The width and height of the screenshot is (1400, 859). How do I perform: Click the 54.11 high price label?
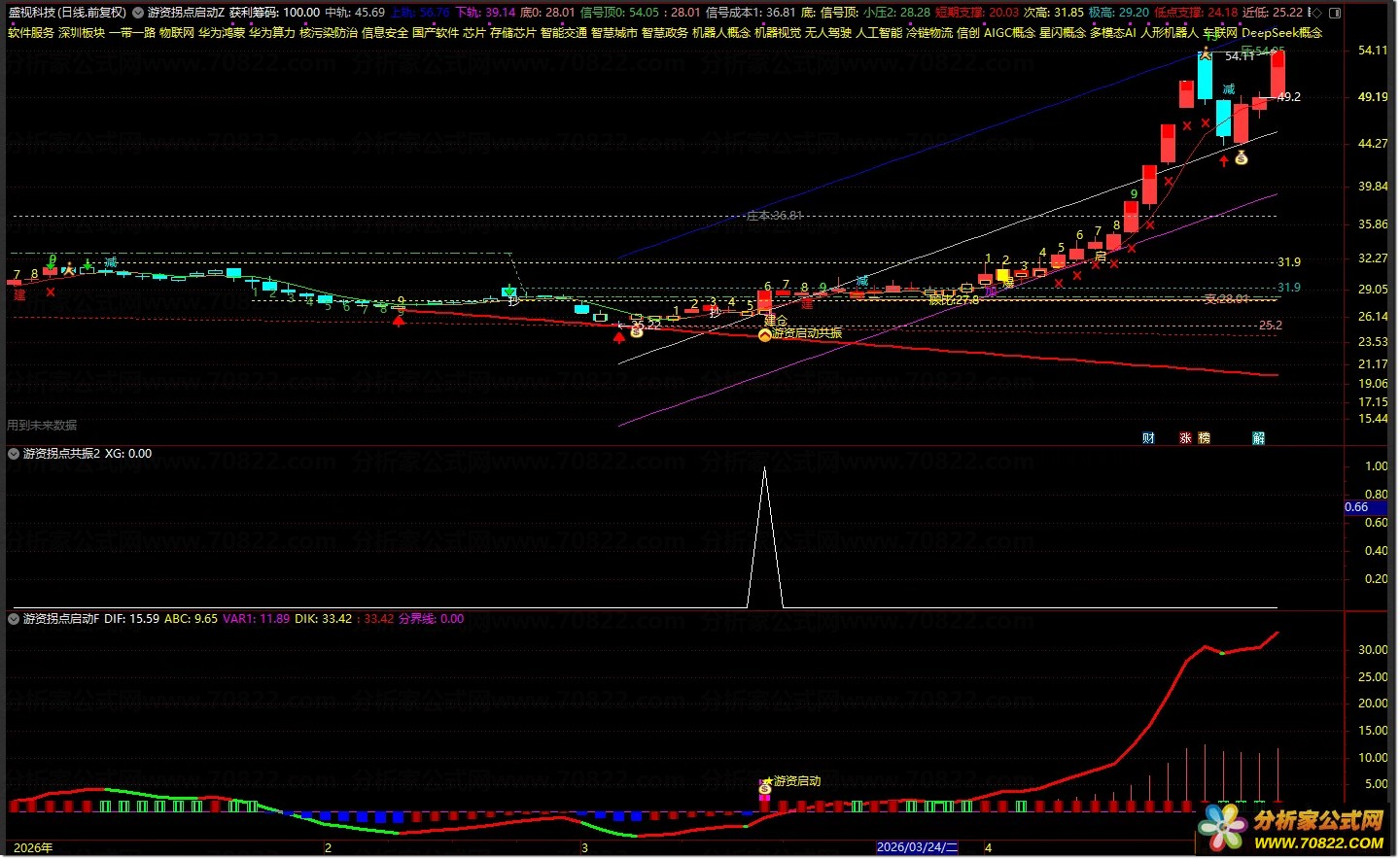[1240, 56]
